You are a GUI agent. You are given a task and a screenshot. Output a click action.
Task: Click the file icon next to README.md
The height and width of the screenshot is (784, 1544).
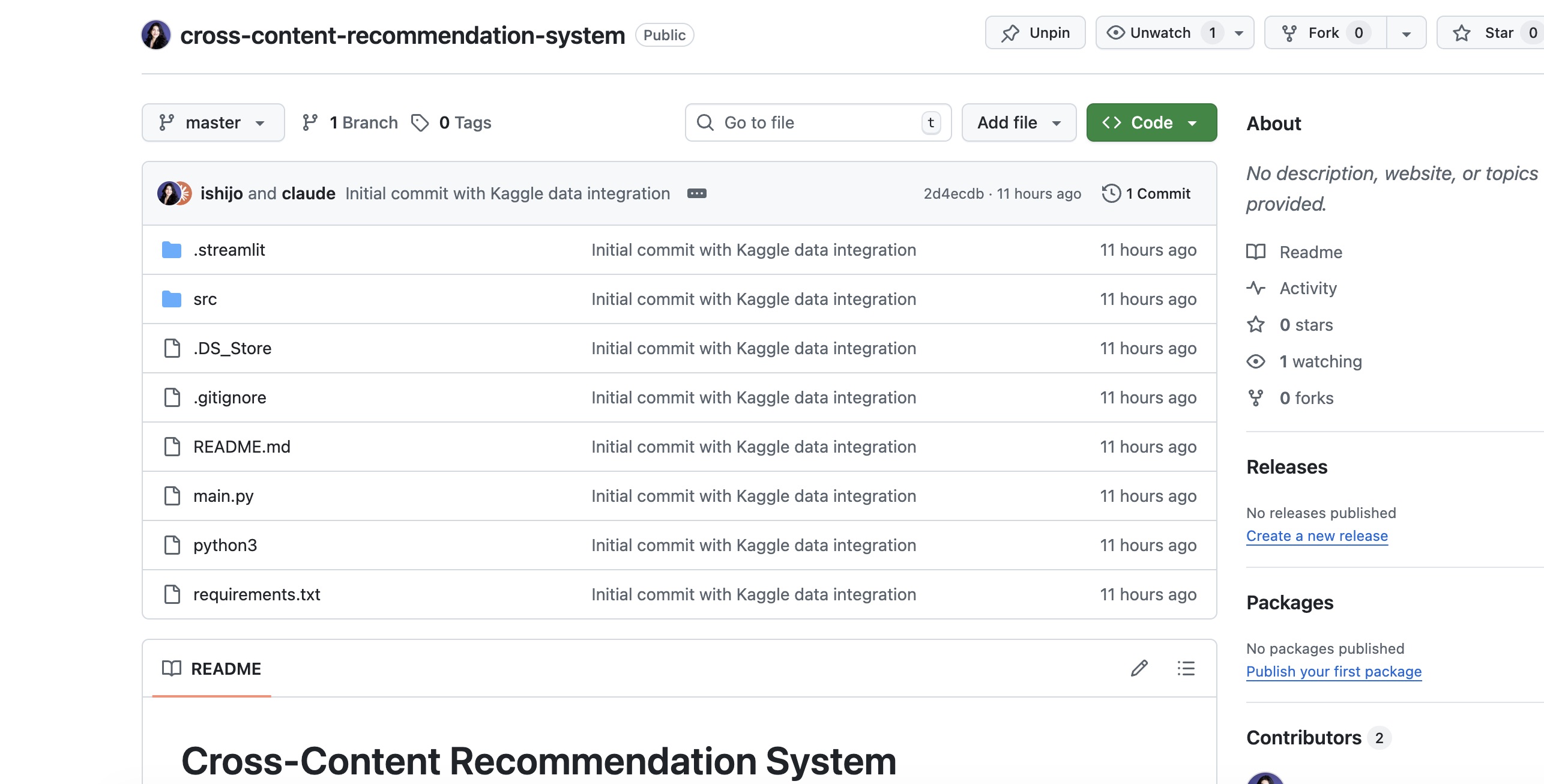pyautogui.click(x=172, y=447)
